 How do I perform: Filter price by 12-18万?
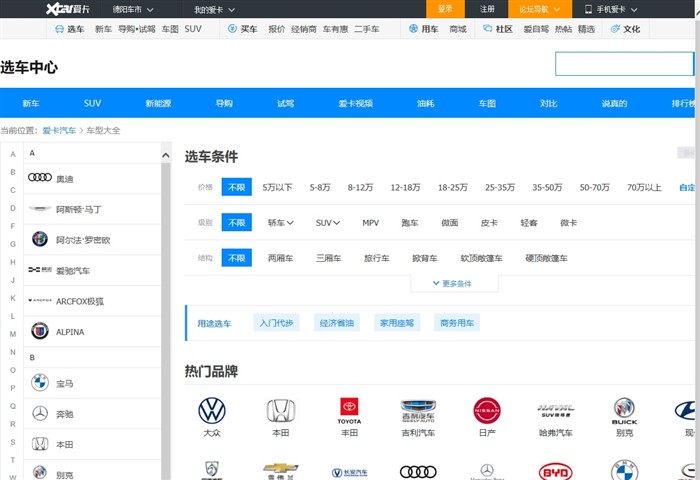[x=405, y=188]
